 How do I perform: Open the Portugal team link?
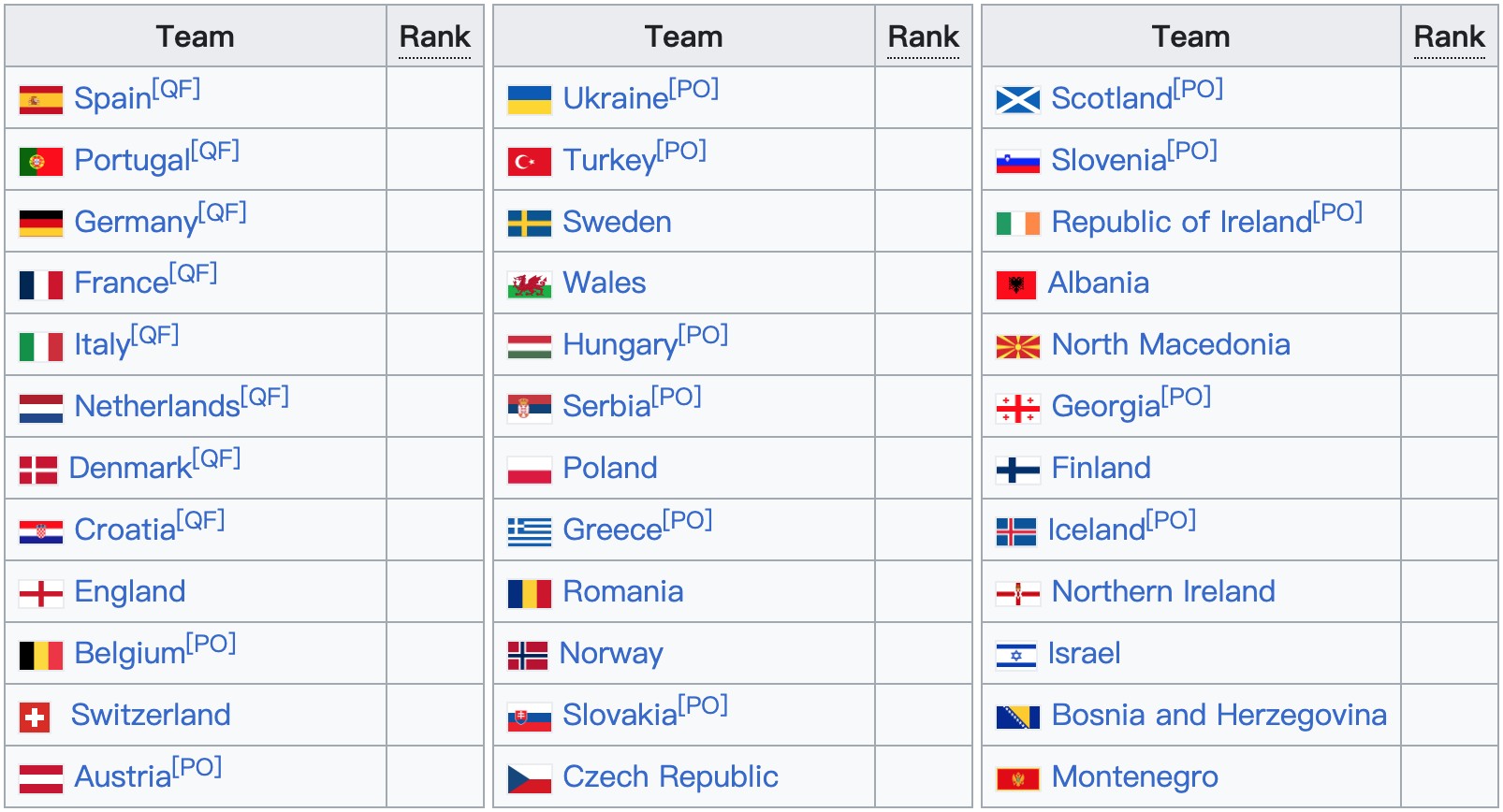point(132,161)
